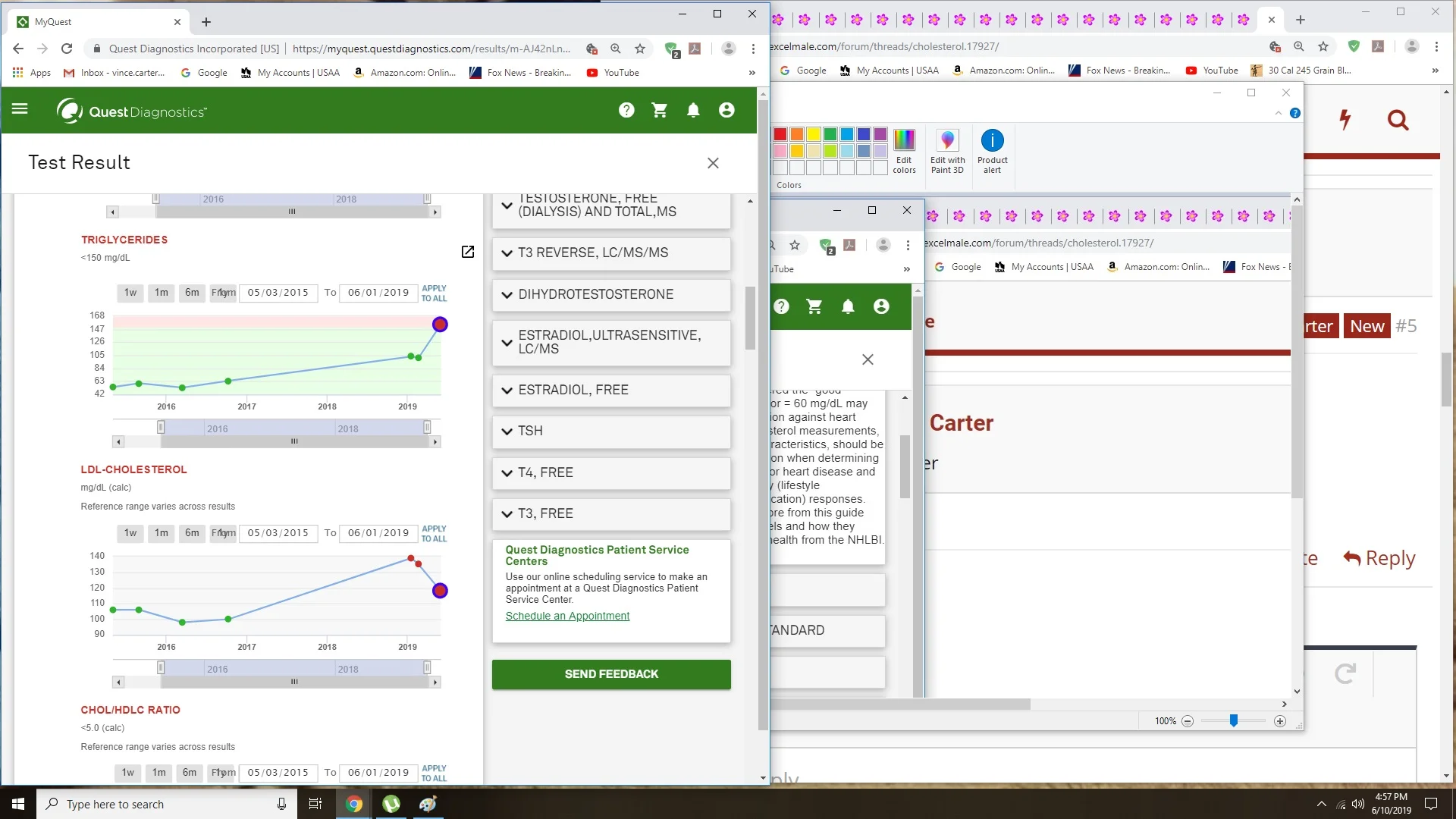This screenshot has height=819, width=1456.
Task: Open the Windows Start menu
Action: pyautogui.click(x=18, y=804)
